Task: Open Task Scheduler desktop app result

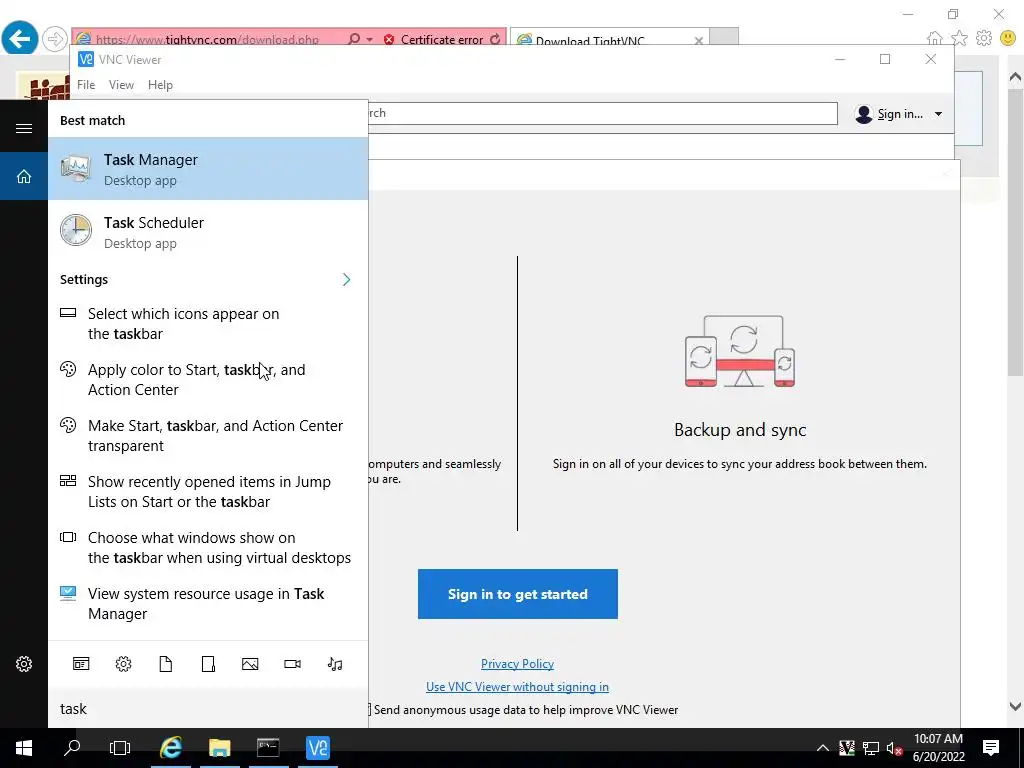Action: (208, 231)
